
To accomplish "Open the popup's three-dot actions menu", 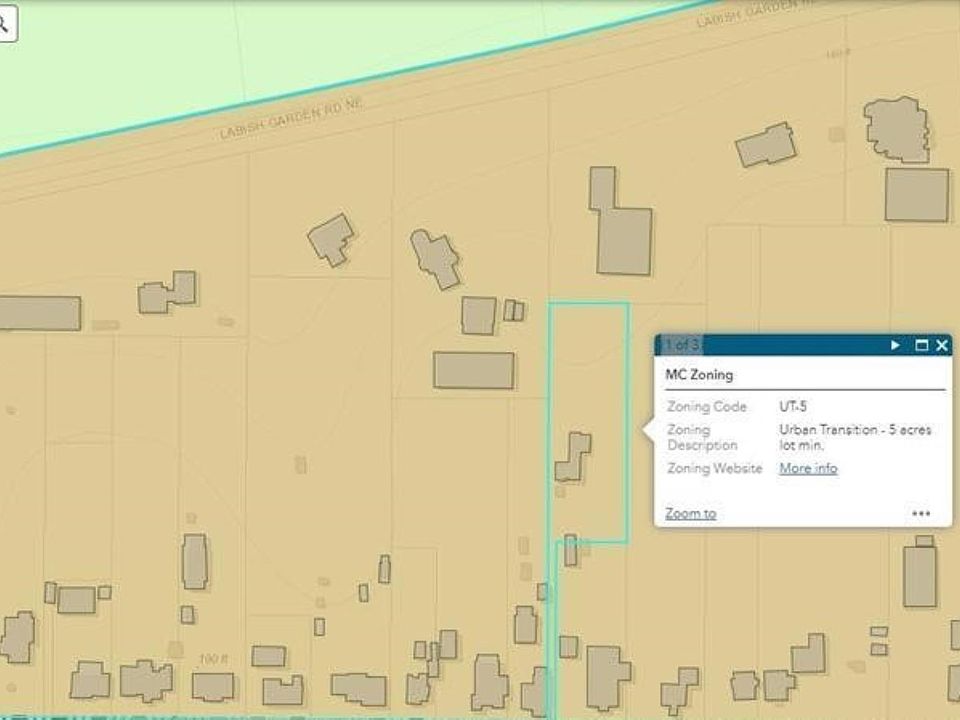I will [x=921, y=514].
